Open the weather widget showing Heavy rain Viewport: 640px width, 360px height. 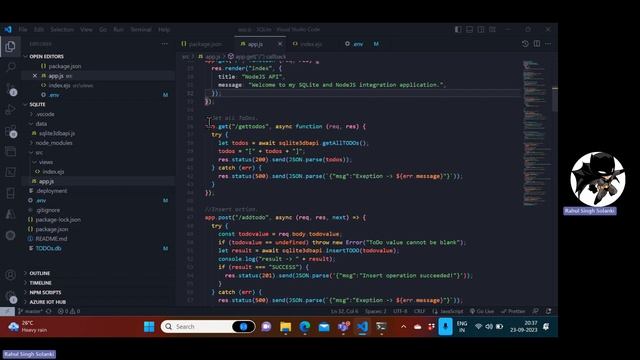(x=28, y=327)
